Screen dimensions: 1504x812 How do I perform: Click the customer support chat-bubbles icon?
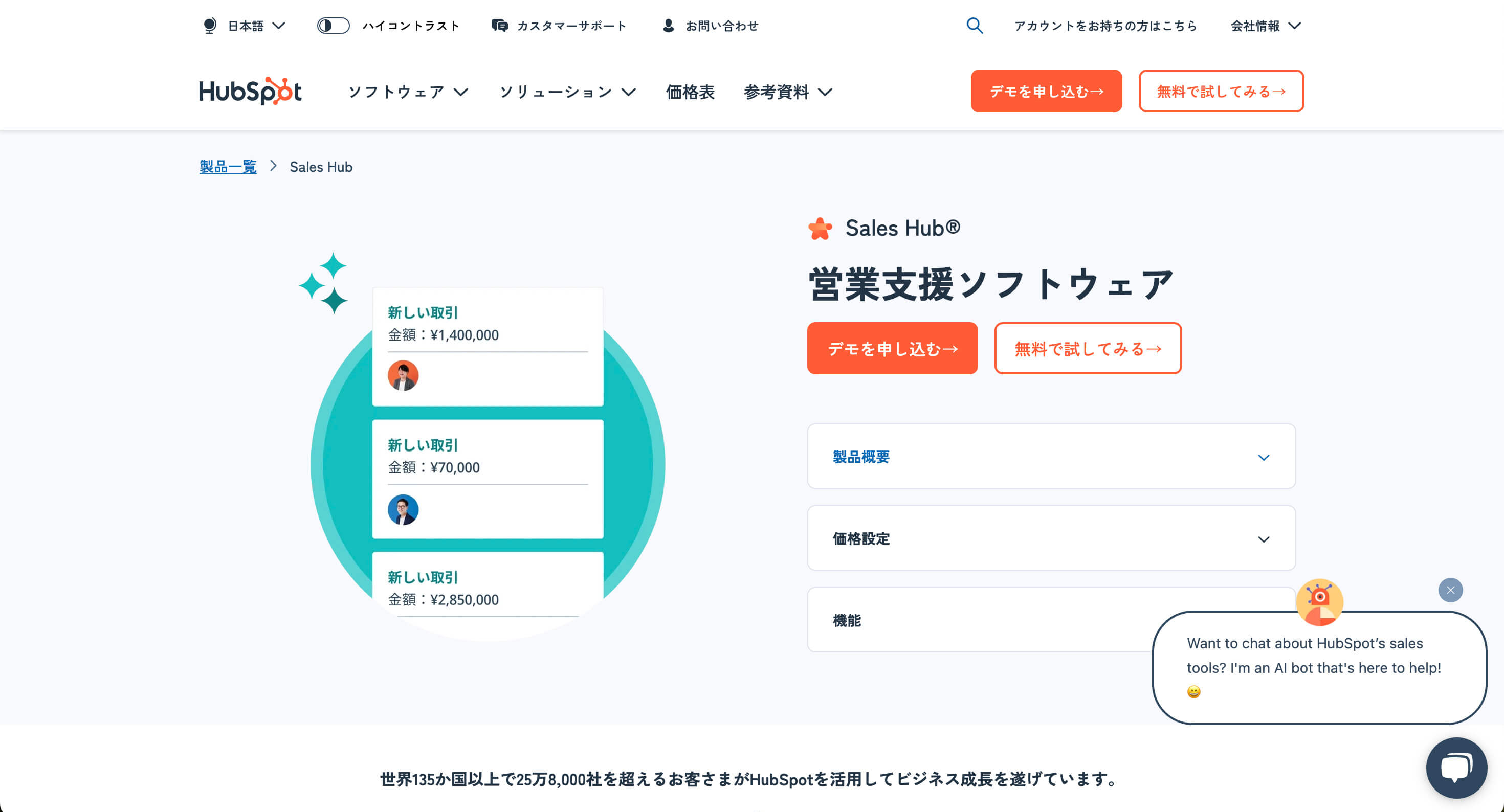point(499,26)
